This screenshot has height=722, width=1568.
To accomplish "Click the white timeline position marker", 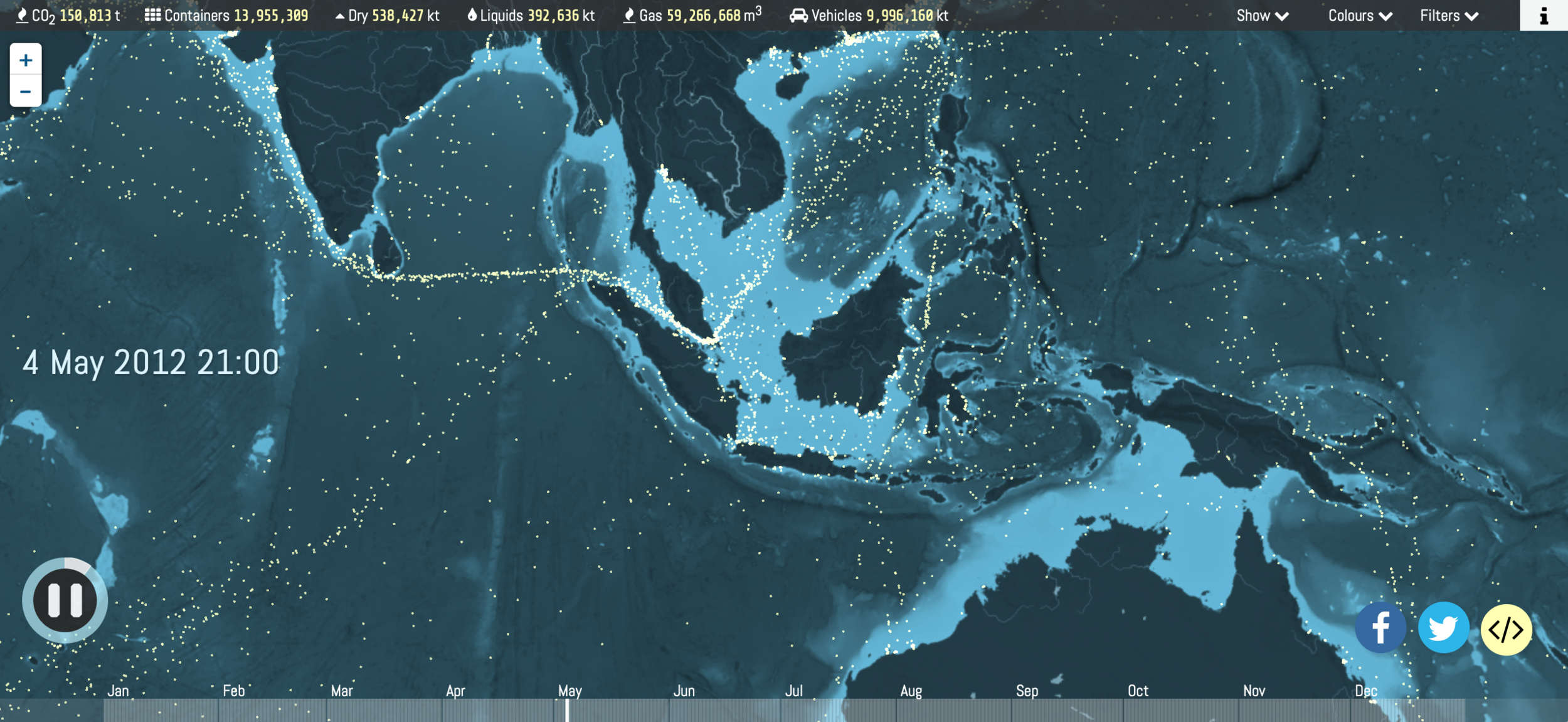I will point(567,710).
